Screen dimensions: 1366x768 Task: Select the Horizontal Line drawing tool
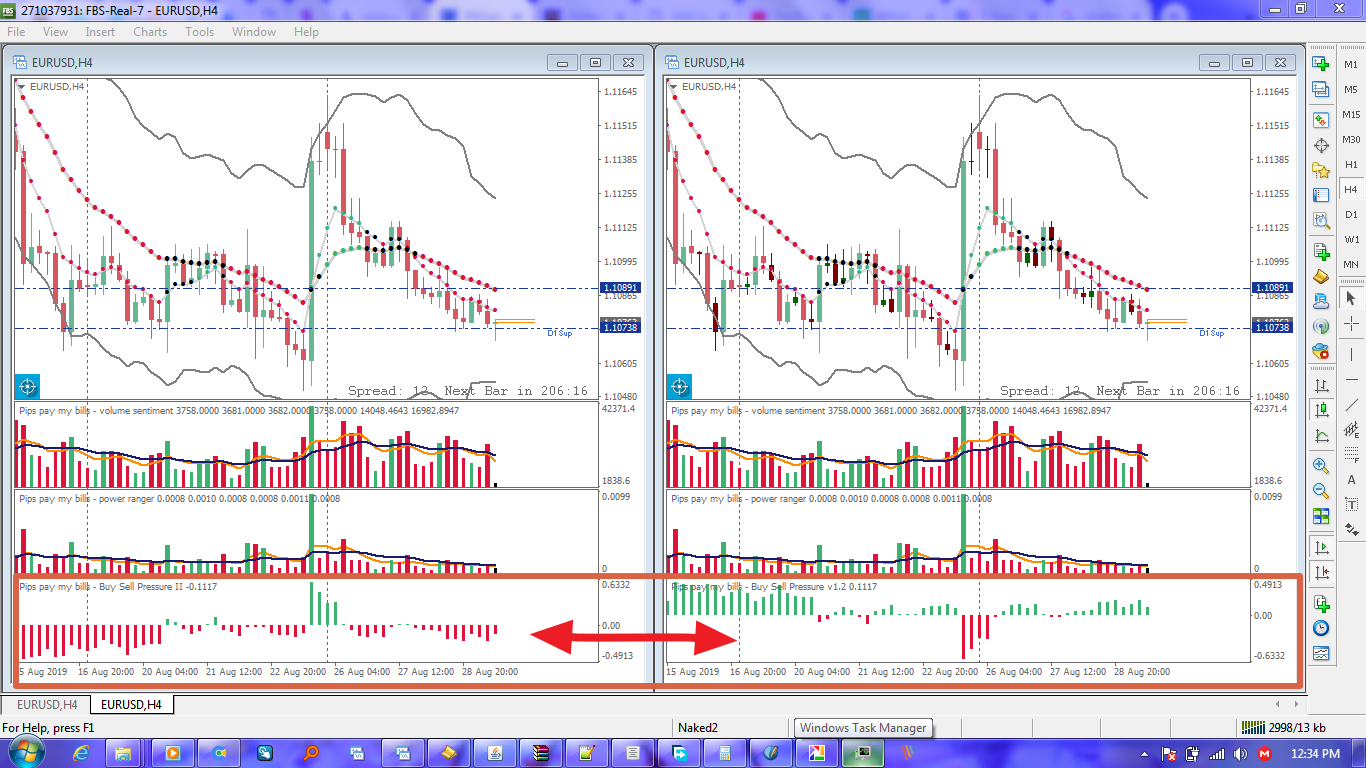pyautogui.click(x=1352, y=379)
